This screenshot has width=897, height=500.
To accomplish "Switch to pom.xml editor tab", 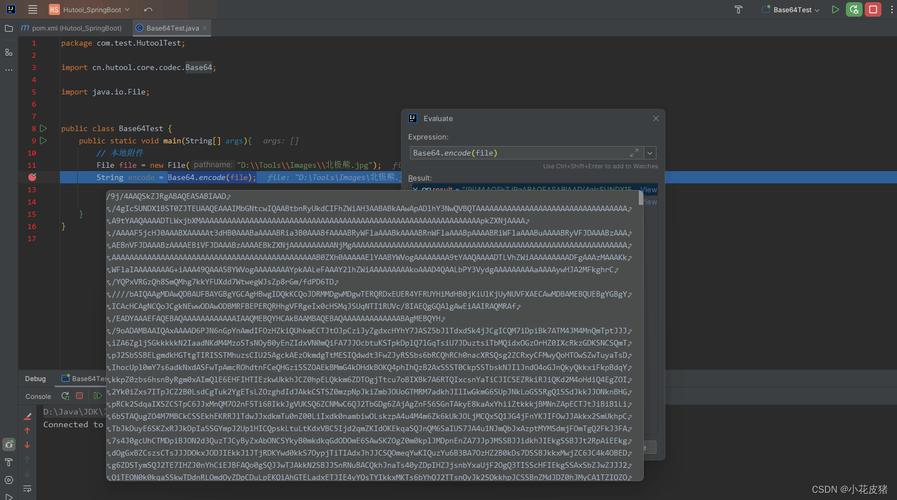I will click(72, 27).
